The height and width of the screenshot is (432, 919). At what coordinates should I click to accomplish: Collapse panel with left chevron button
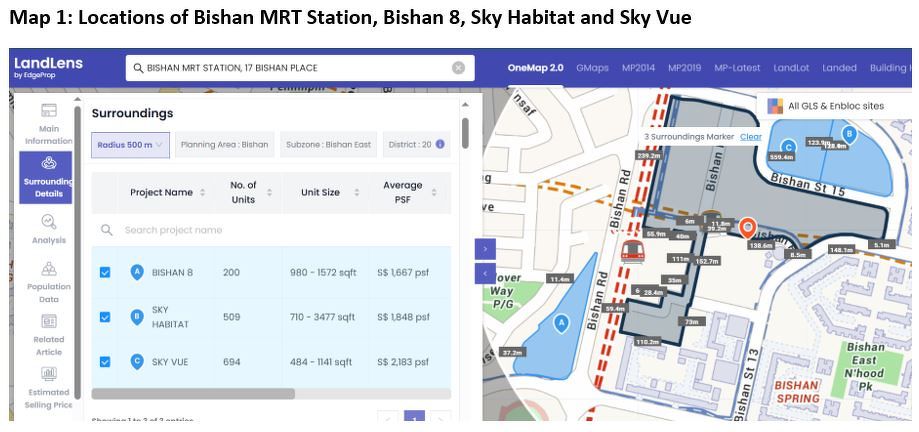tap(485, 273)
